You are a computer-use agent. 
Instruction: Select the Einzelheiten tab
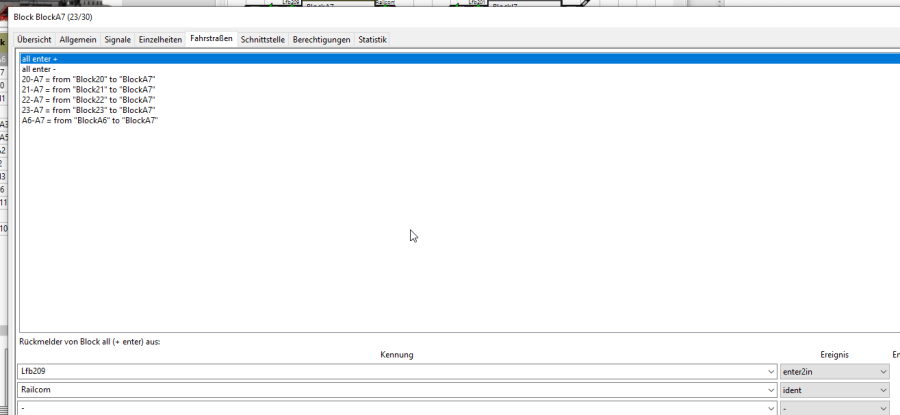[160, 39]
